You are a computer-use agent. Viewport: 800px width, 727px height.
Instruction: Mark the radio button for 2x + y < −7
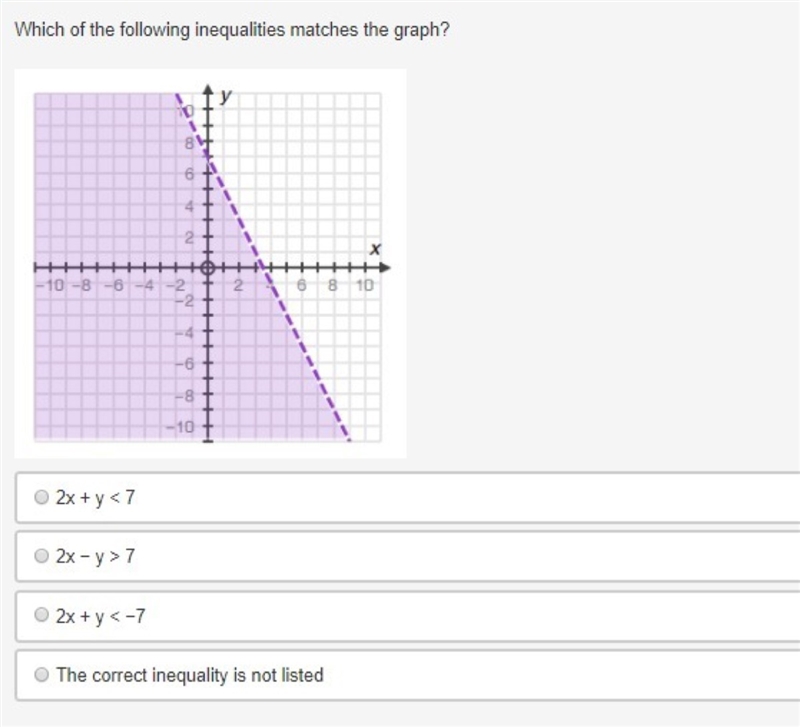point(41,615)
